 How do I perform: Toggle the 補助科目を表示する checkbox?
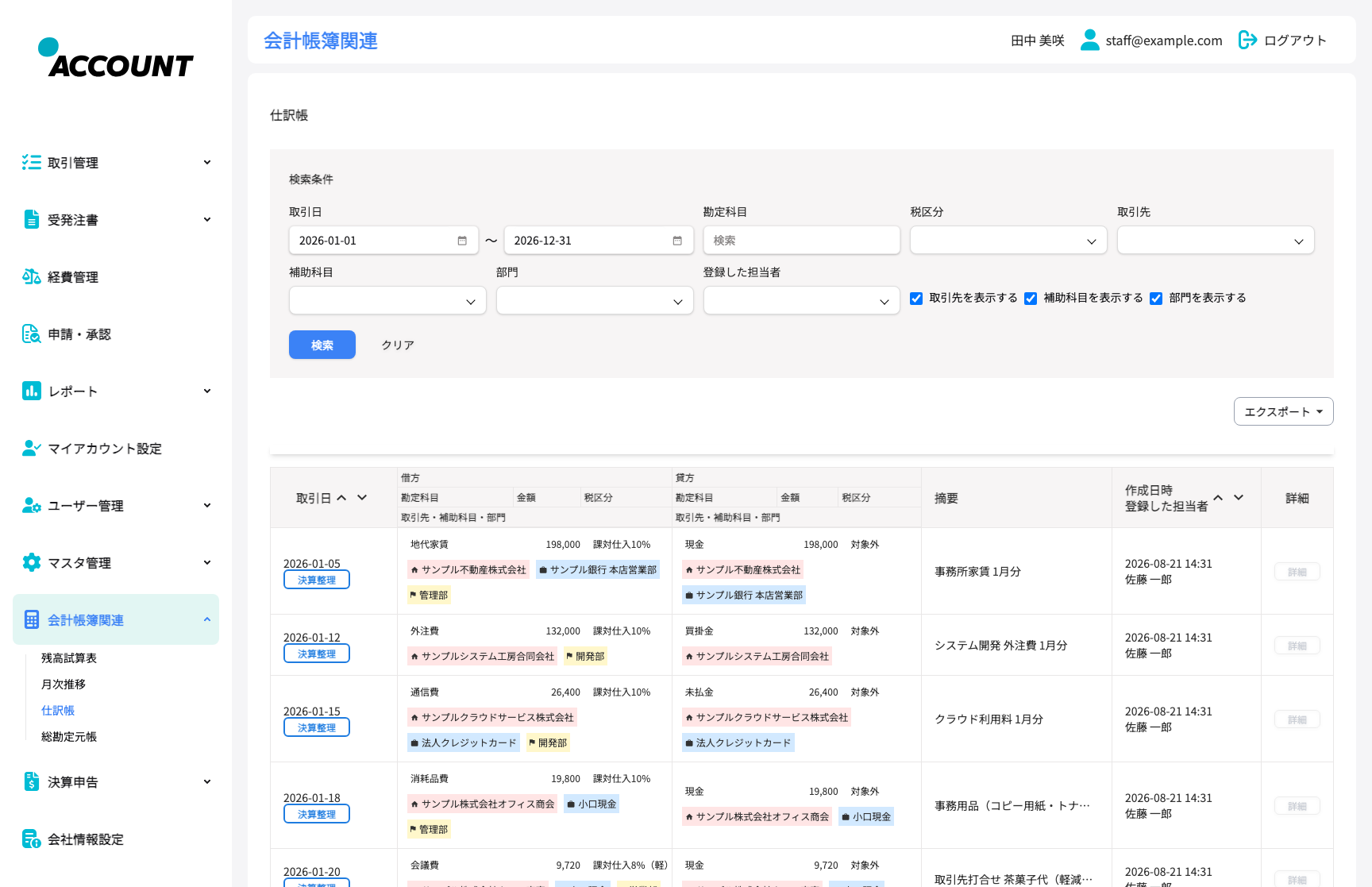click(x=1031, y=299)
